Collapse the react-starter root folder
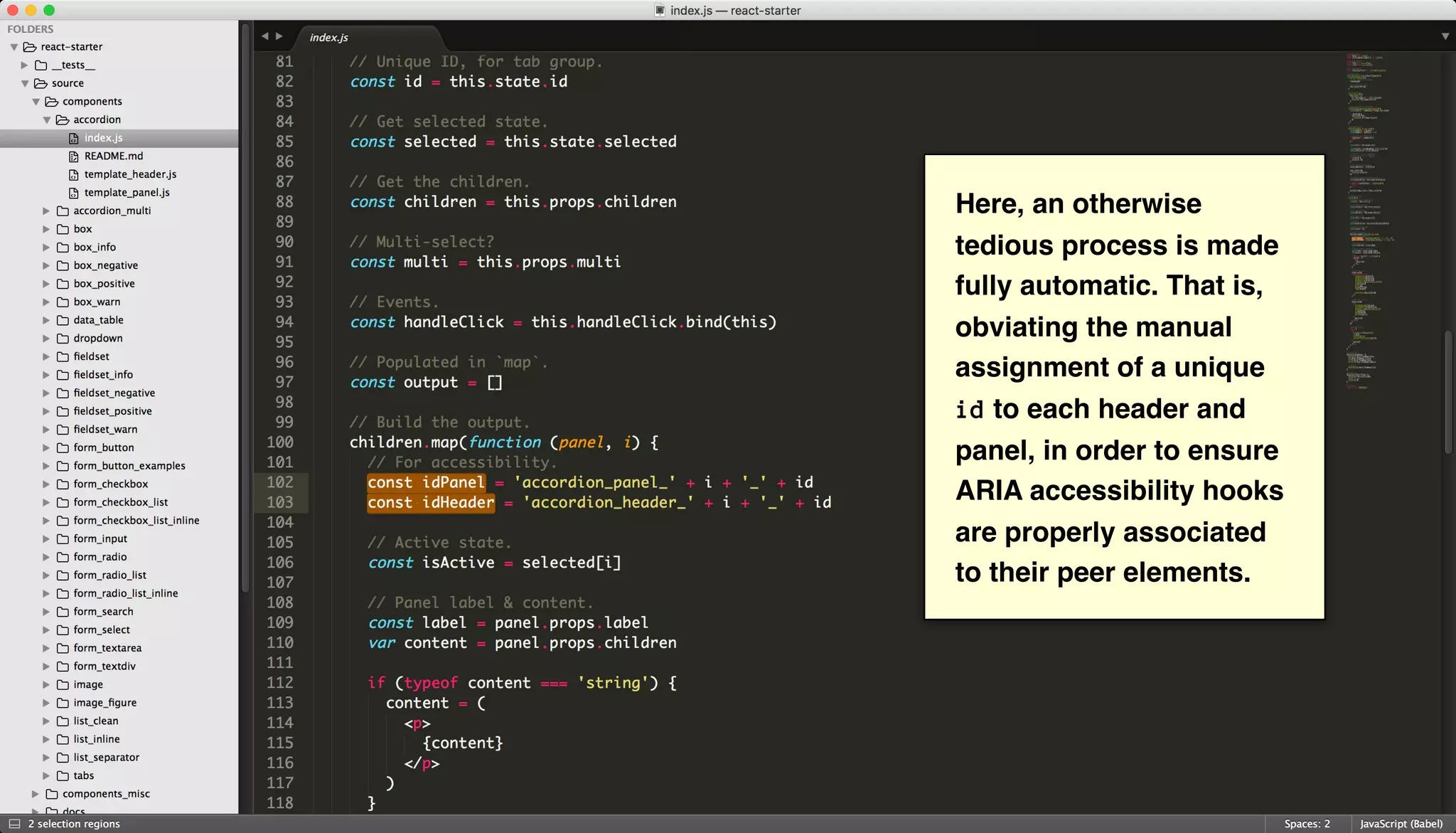The width and height of the screenshot is (1456, 833). coord(14,47)
